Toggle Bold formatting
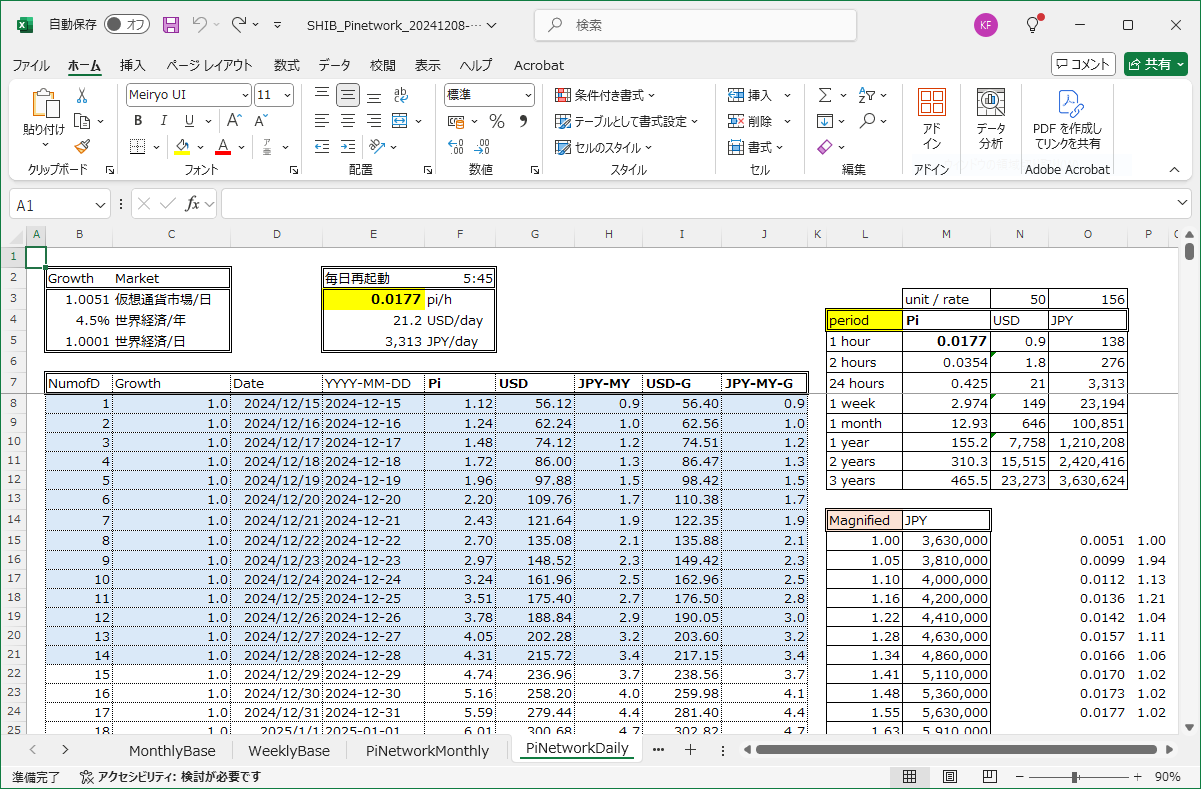The height and width of the screenshot is (789, 1201). click(x=138, y=121)
